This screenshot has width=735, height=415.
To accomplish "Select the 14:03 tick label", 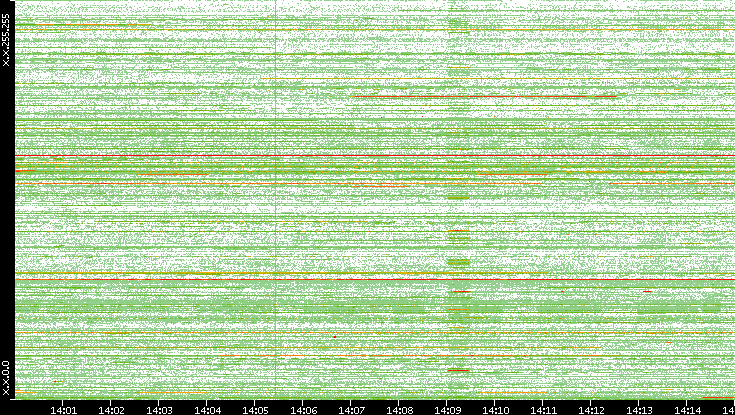I will point(159,411).
